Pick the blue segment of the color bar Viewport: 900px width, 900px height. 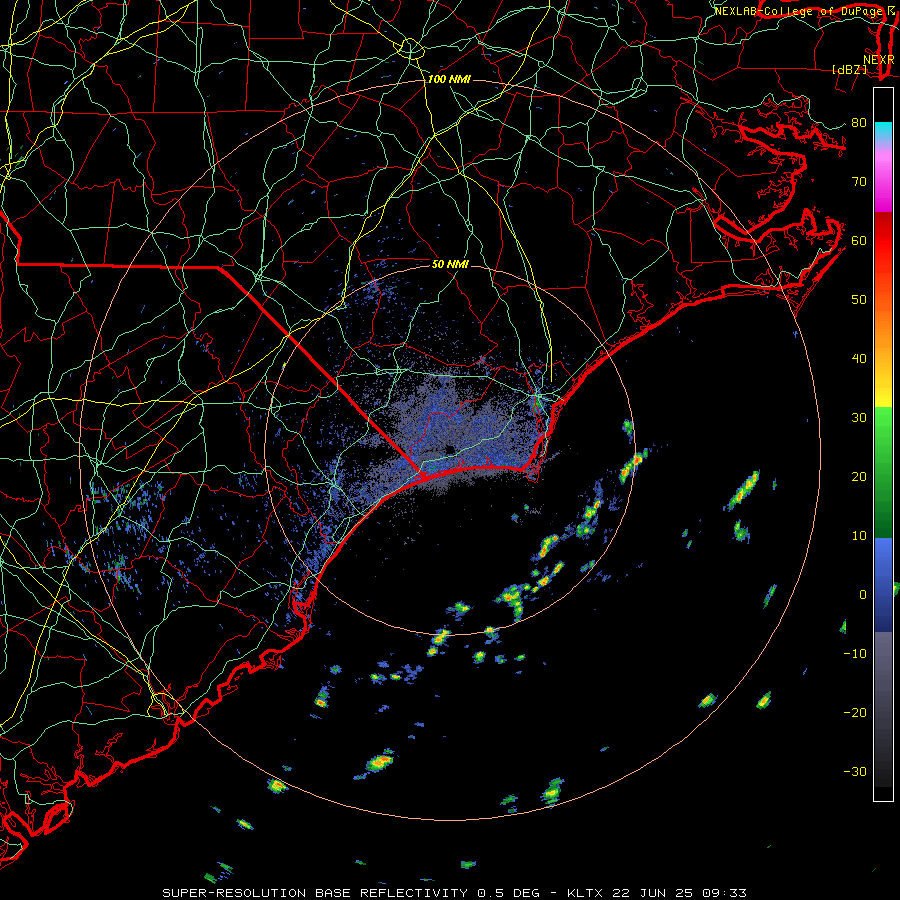pyautogui.click(x=883, y=585)
